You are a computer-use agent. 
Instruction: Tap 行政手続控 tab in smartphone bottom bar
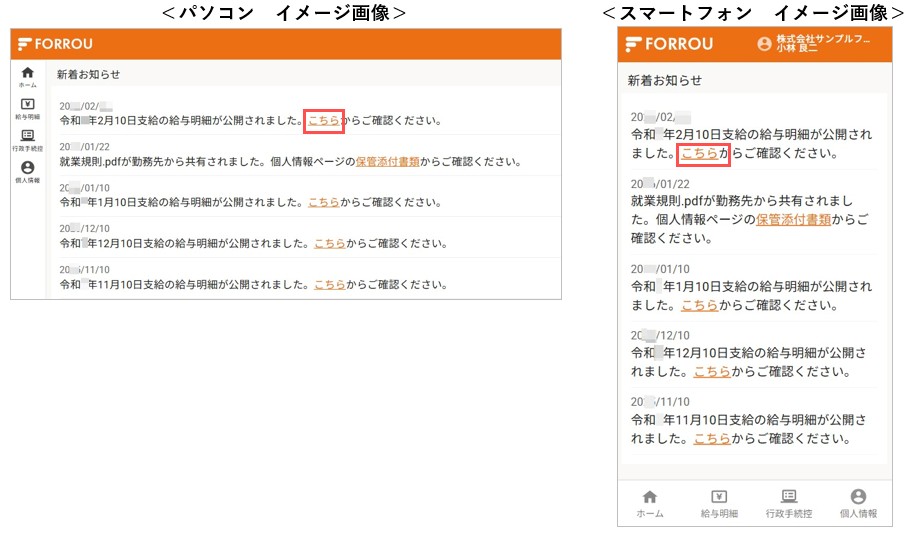tap(789, 504)
